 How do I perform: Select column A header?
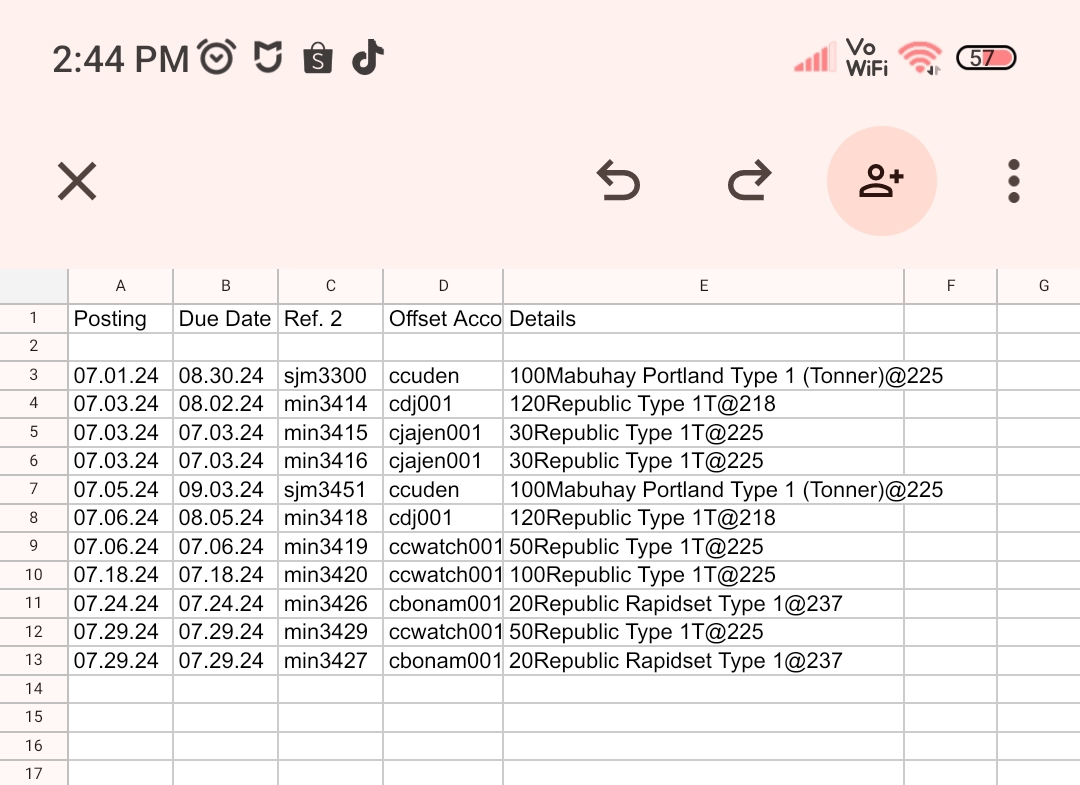coord(121,286)
